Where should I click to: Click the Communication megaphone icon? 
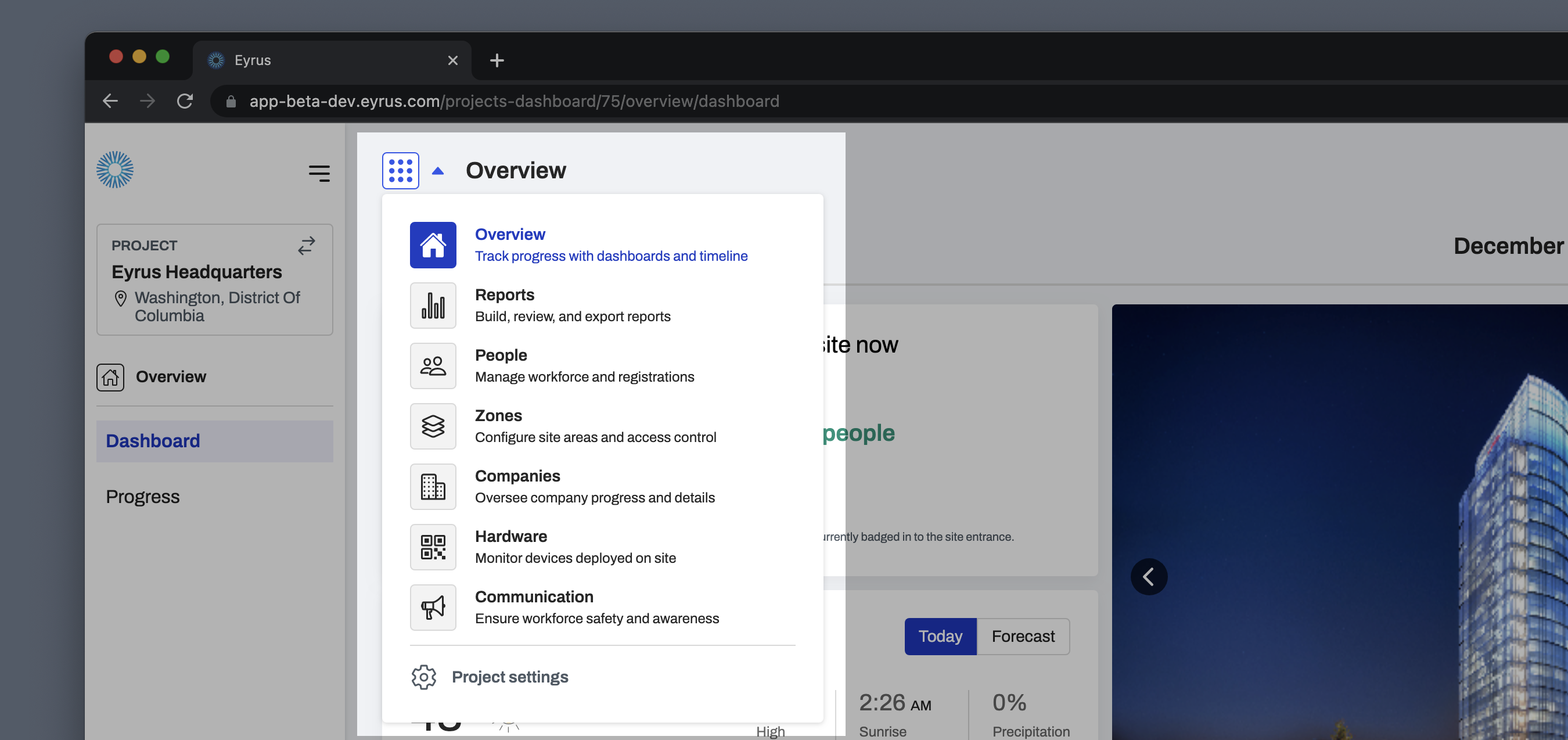[x=433, y=606]
